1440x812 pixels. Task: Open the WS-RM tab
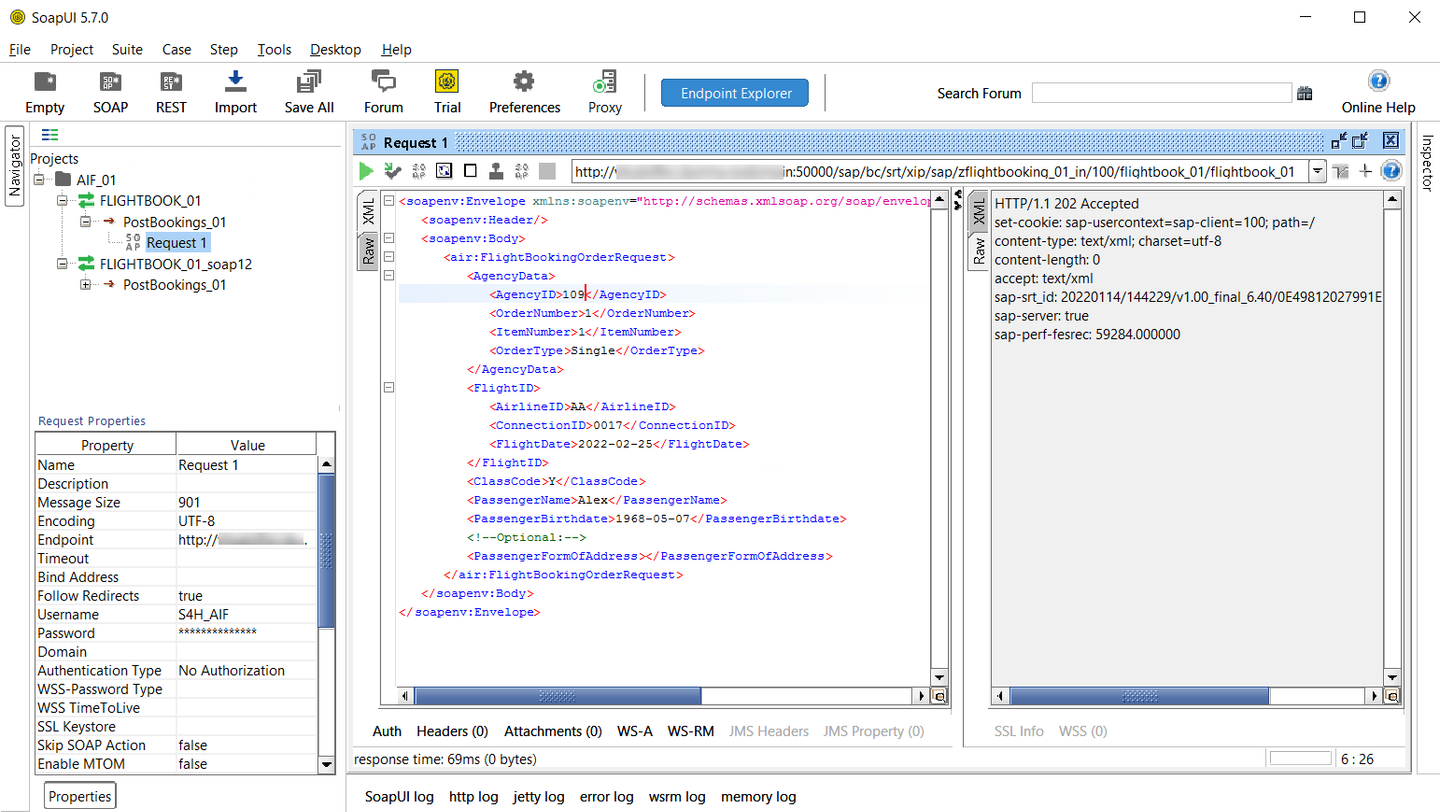(x=691, y=731)
